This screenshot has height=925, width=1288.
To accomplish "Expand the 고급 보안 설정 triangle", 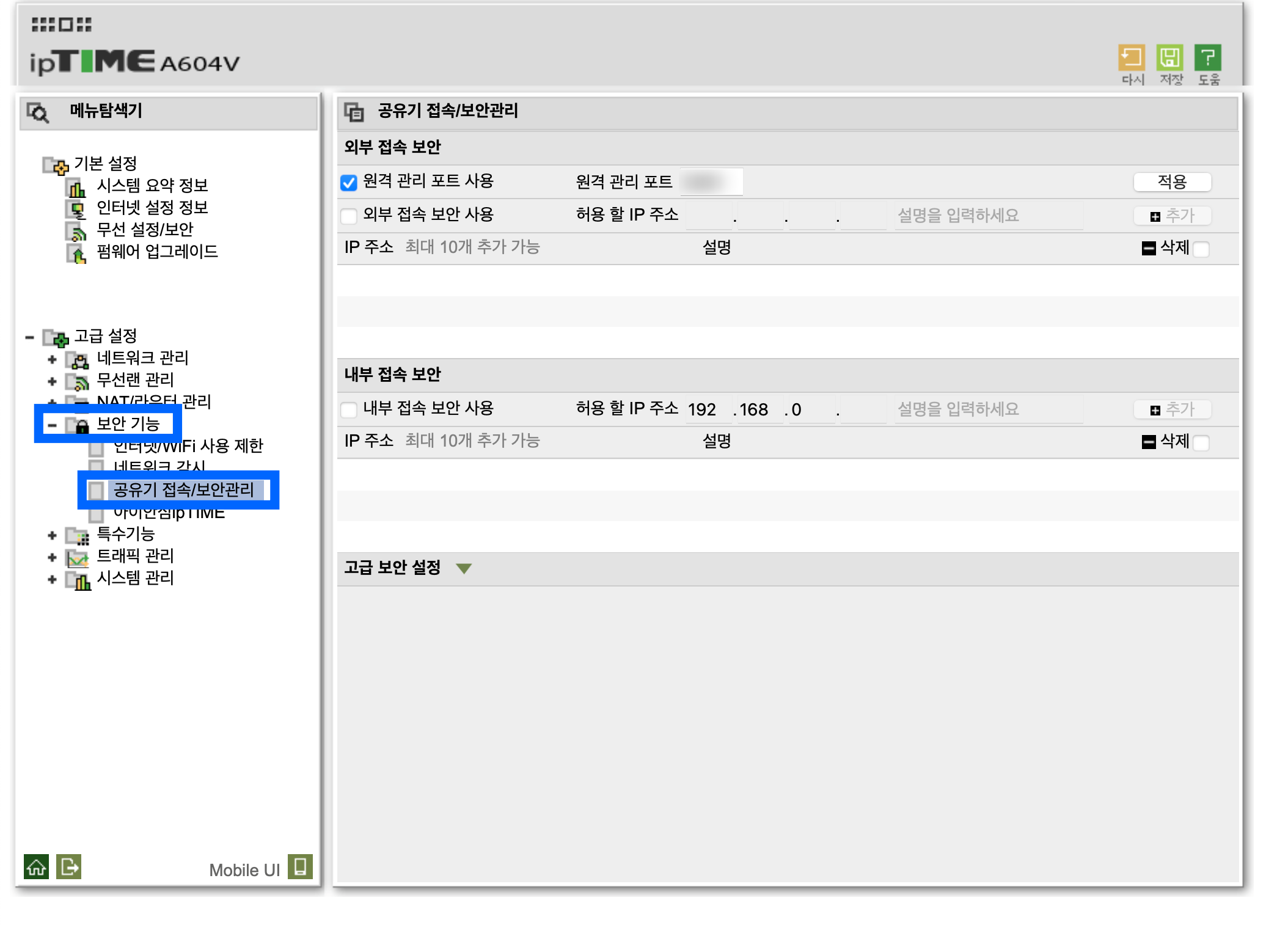I will [x=464, y=569].
